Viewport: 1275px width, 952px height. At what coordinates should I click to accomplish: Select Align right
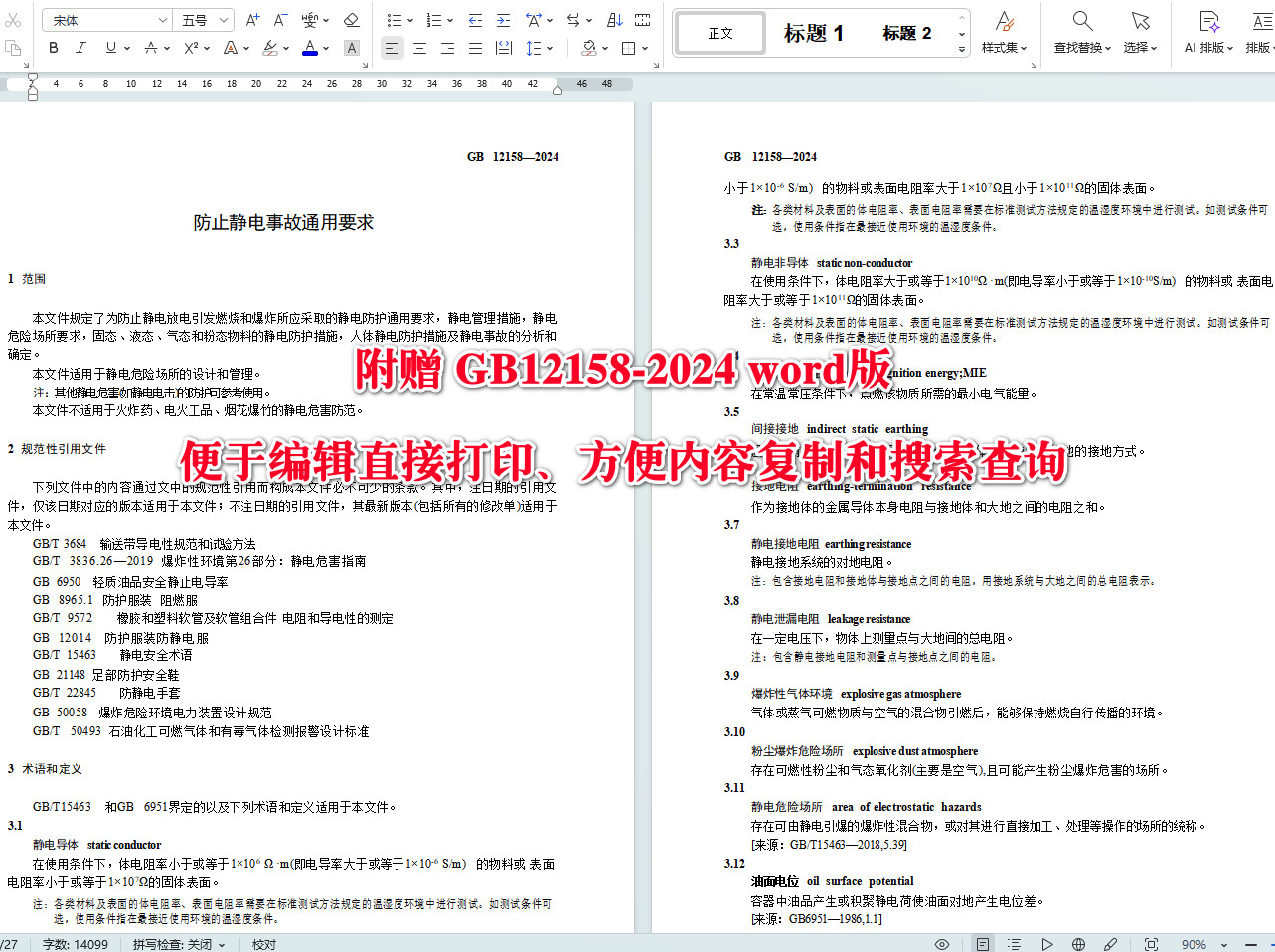pyautogui.click(x=447, y=47)
